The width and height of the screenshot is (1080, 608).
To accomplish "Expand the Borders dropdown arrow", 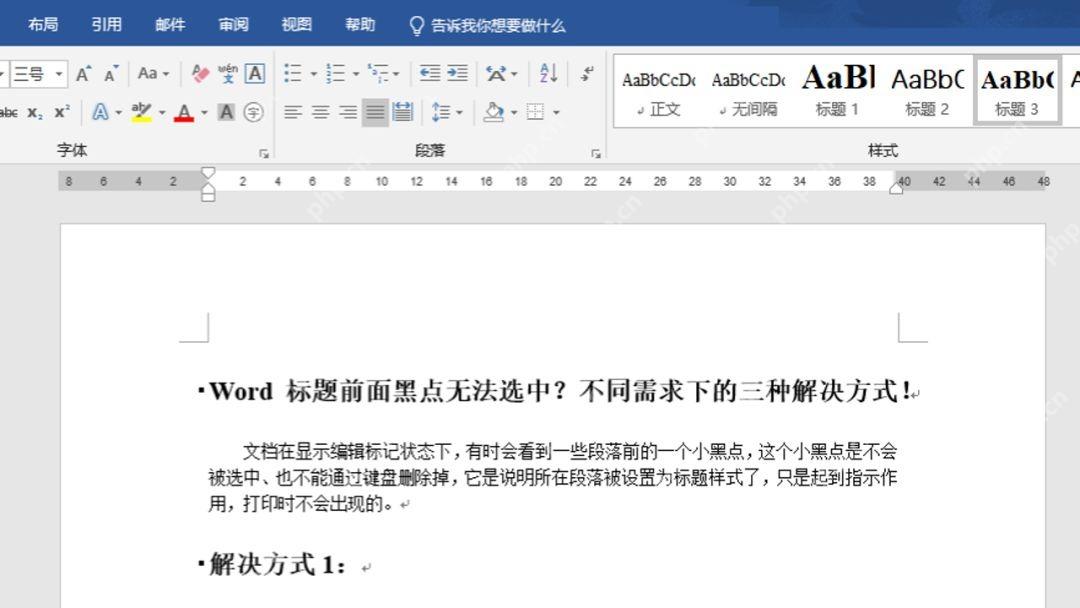I will (556, 112).
